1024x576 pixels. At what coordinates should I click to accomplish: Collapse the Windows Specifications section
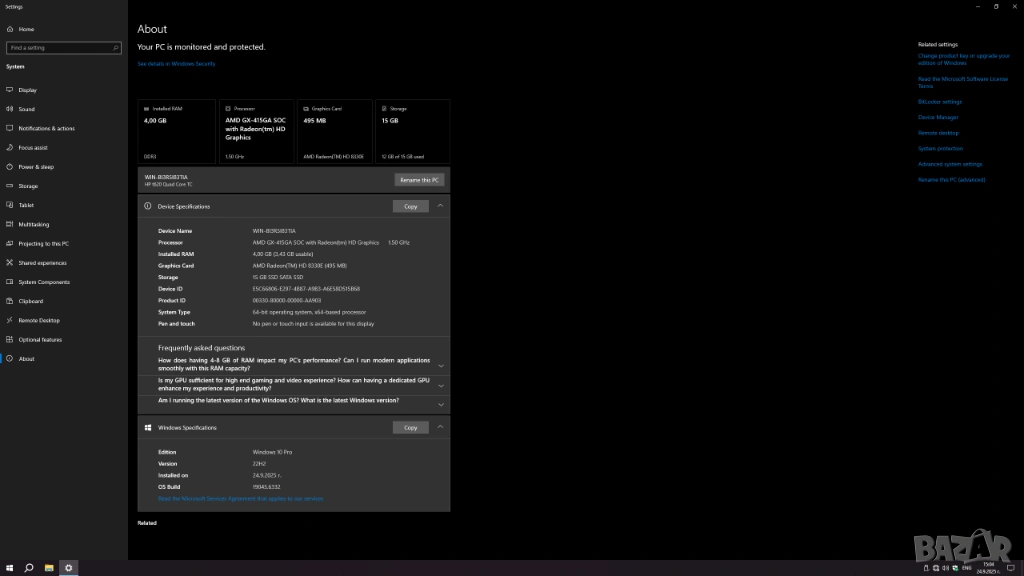coord(441,427)
